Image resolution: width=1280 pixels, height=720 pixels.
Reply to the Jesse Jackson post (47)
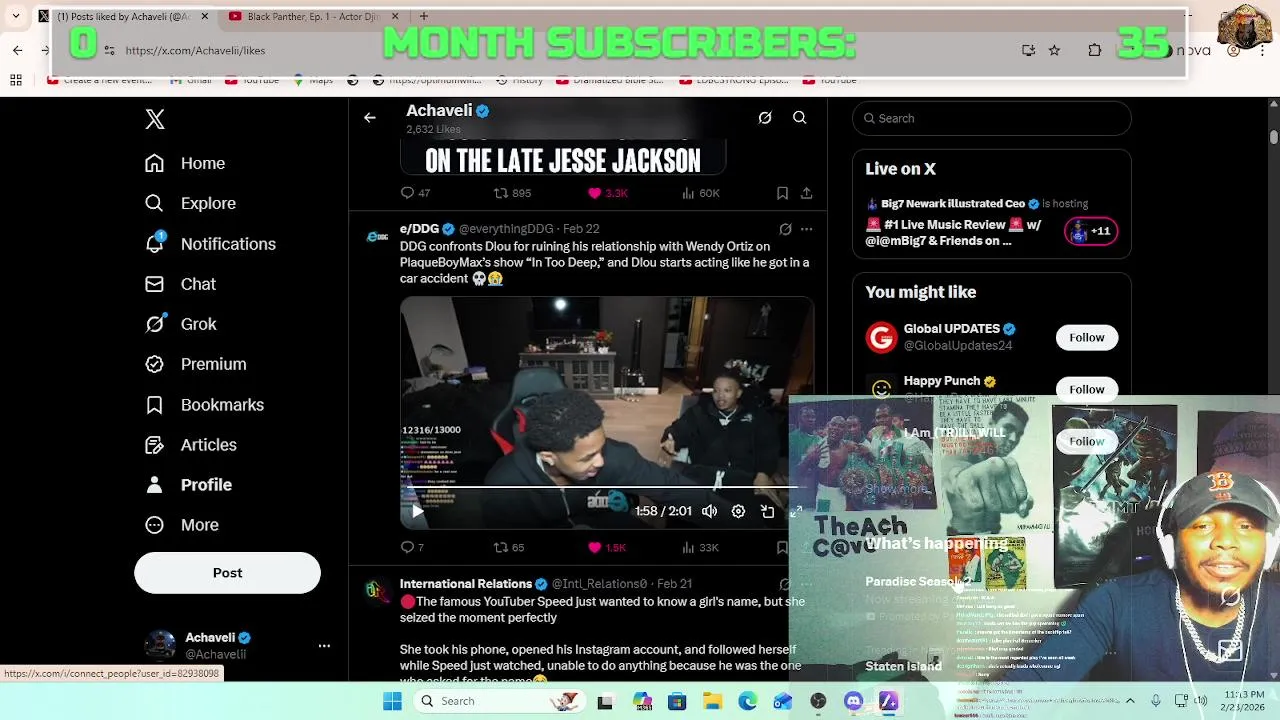pyautogui.click(x=415, y=193)
